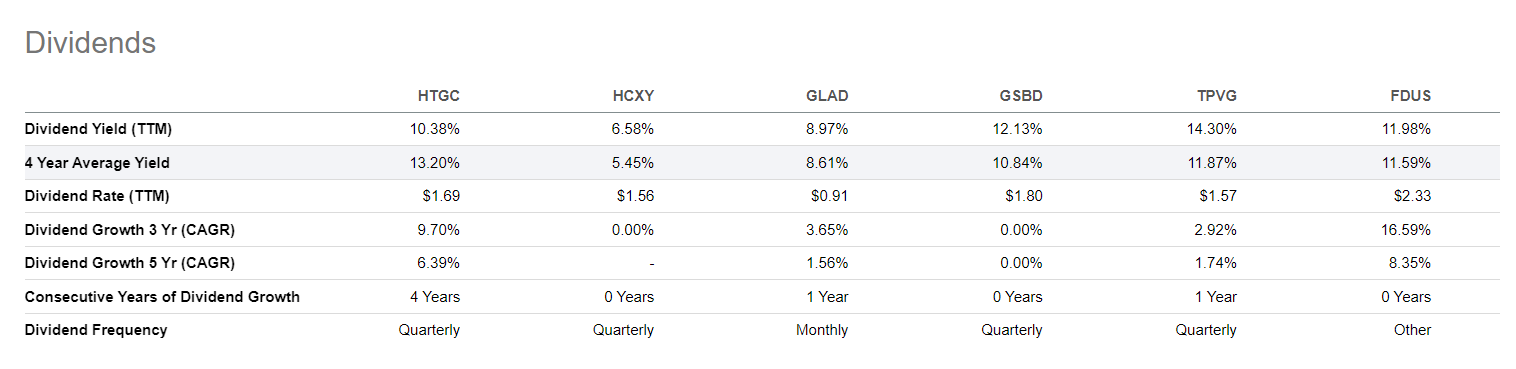Click the HTGC ticker column header
The height and width of the screenshot is (369, 1516).
click(439, 96)
